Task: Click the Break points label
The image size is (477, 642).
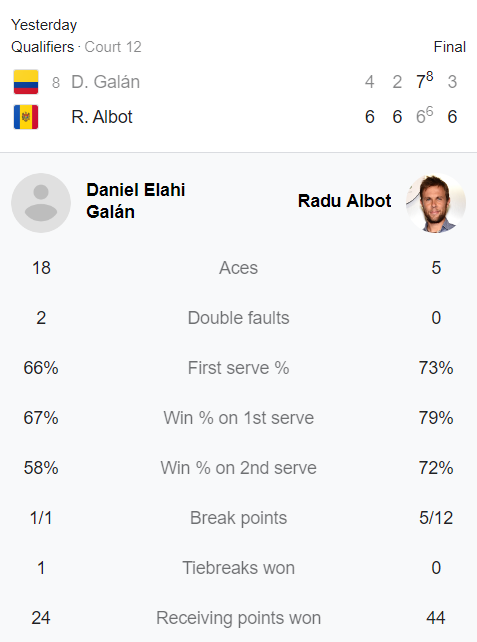Action: click(238, 518)
